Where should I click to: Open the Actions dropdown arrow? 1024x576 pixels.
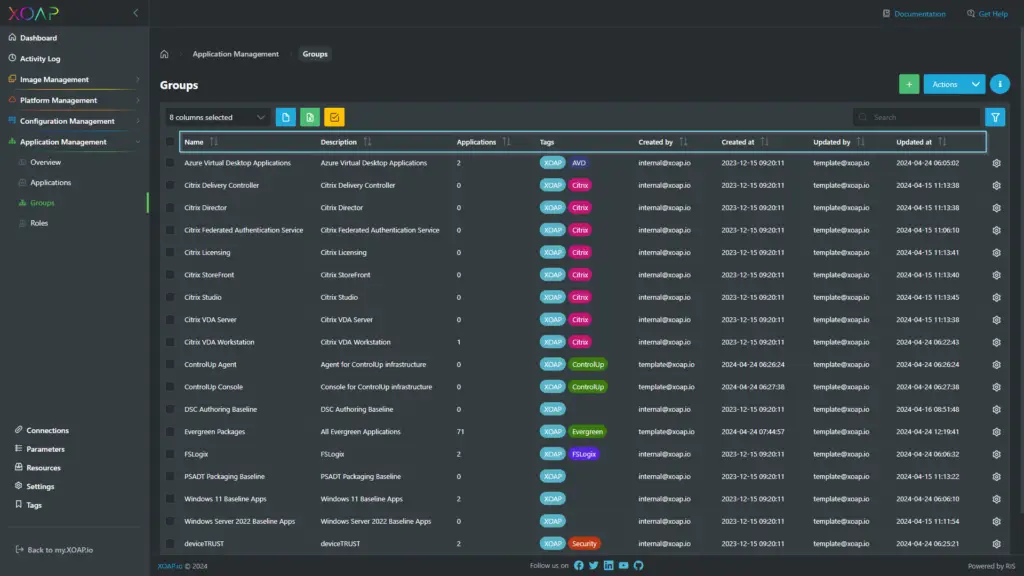pyautogui.click(x=975, y=84)
